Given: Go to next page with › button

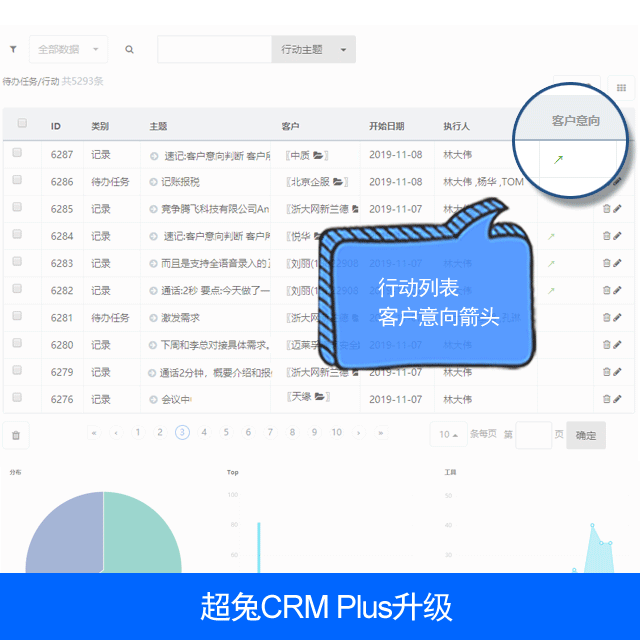Looking at the screenshot, I should (x=359, y=433).
